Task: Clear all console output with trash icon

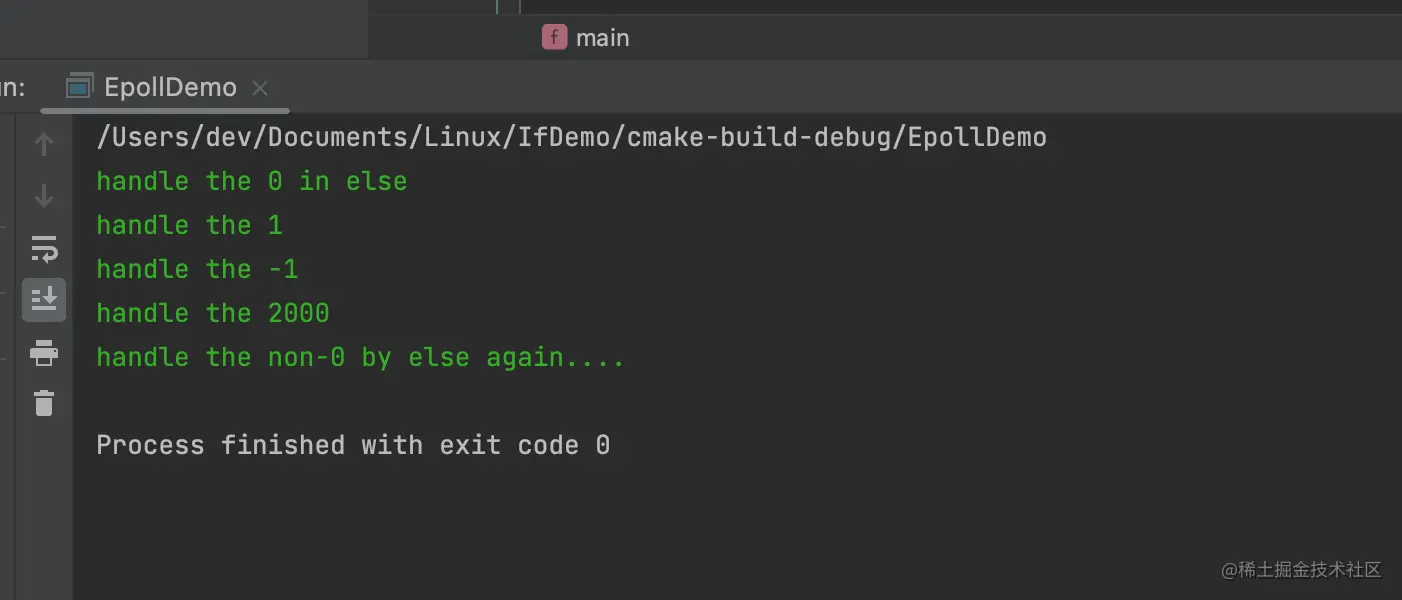Action: (x=44, y=403)
